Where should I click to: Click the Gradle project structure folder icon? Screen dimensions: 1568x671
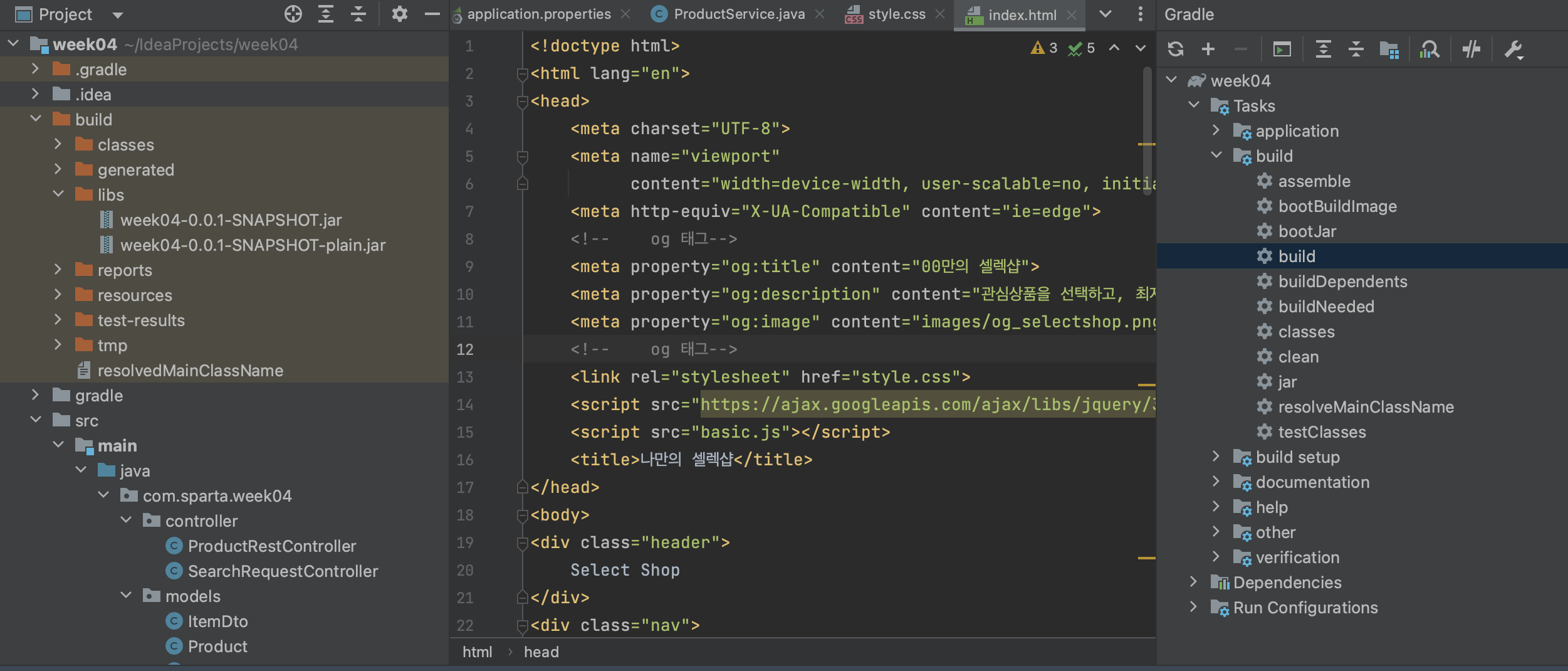[x=1389, y=49]
